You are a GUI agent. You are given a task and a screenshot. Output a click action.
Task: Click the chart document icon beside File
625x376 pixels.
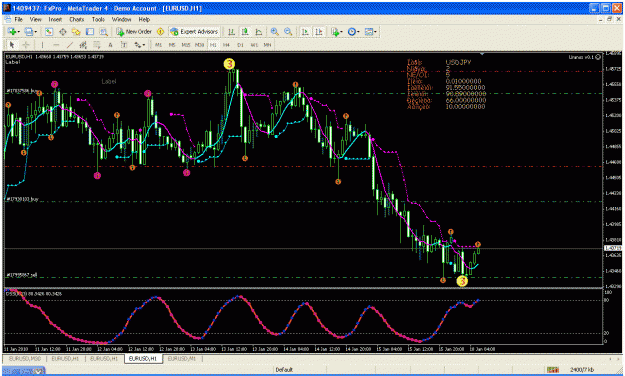(x=8, y=19)
